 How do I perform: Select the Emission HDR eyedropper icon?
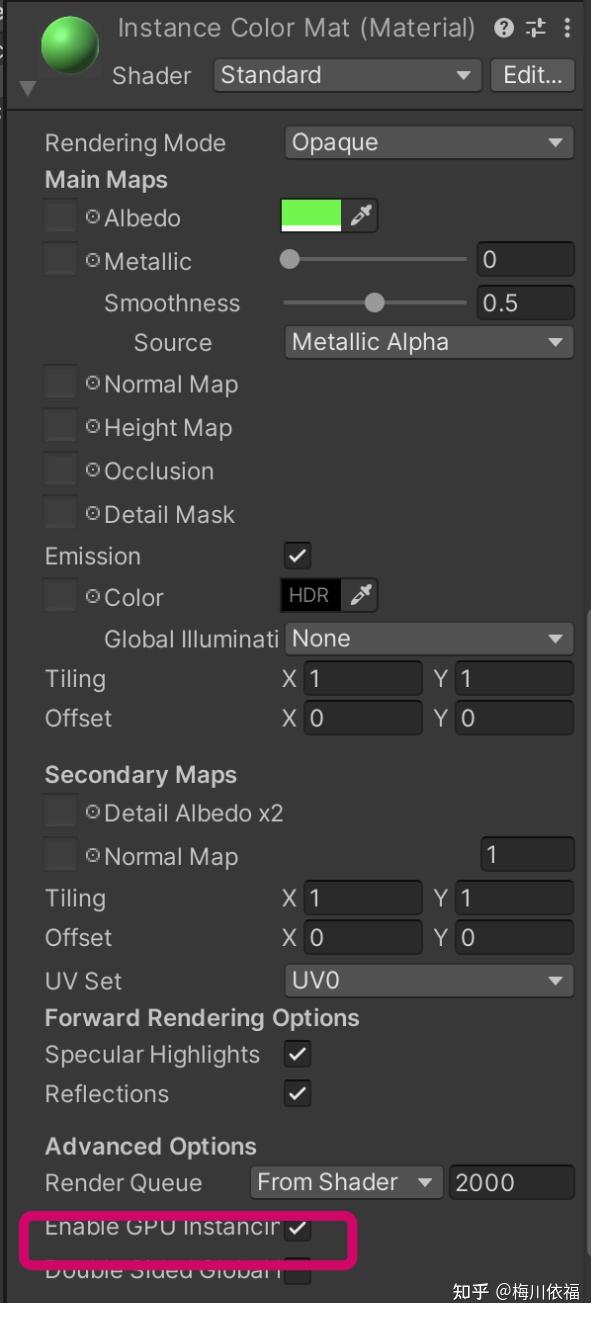click(359, 594)
